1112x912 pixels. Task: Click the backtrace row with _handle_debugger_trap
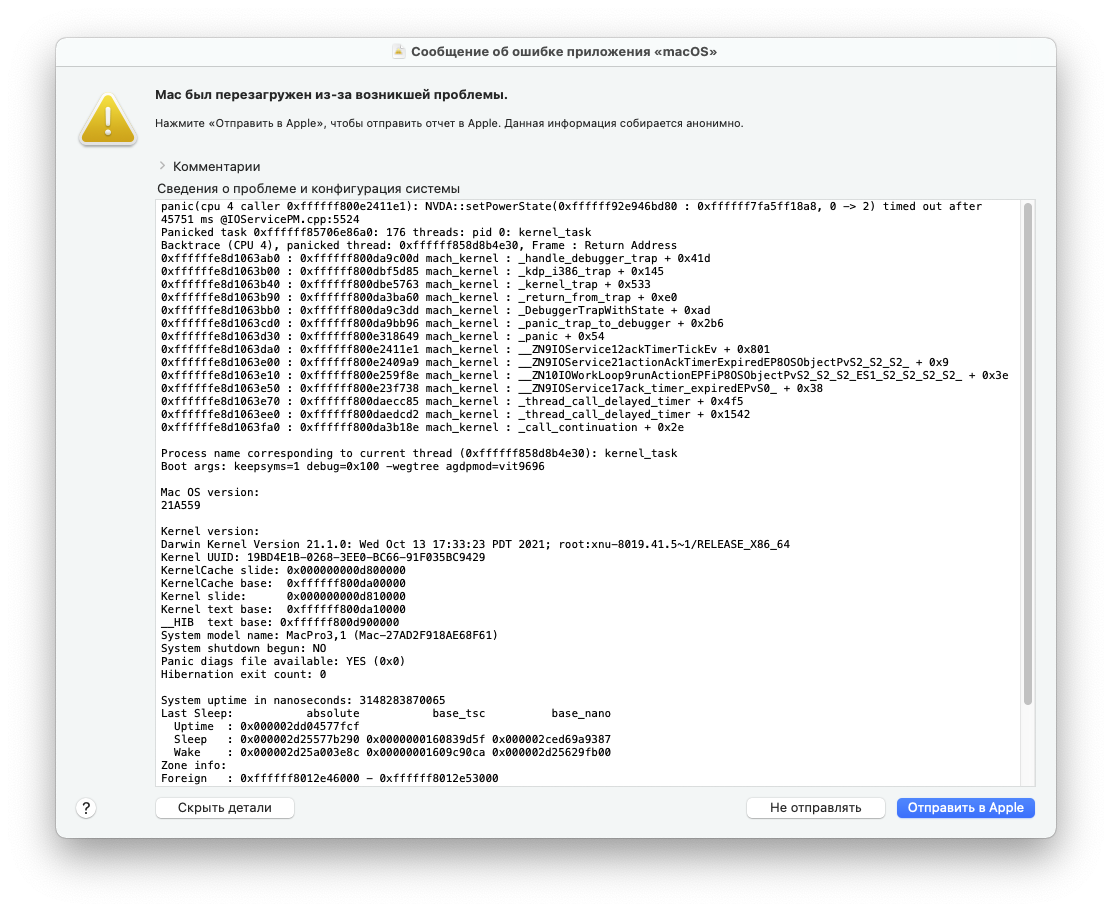tap(435, 258)
